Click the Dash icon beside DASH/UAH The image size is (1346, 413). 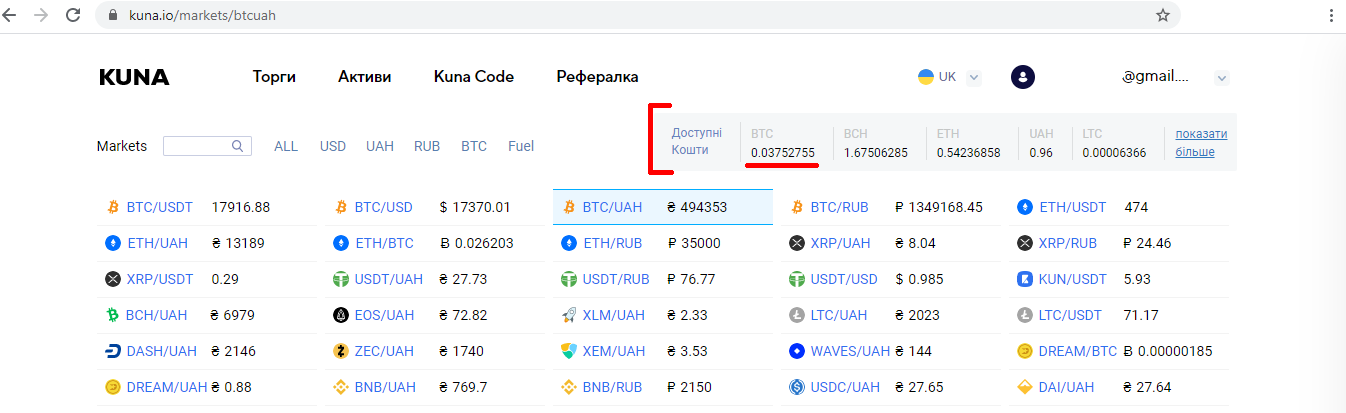click(x=113, y=351)
